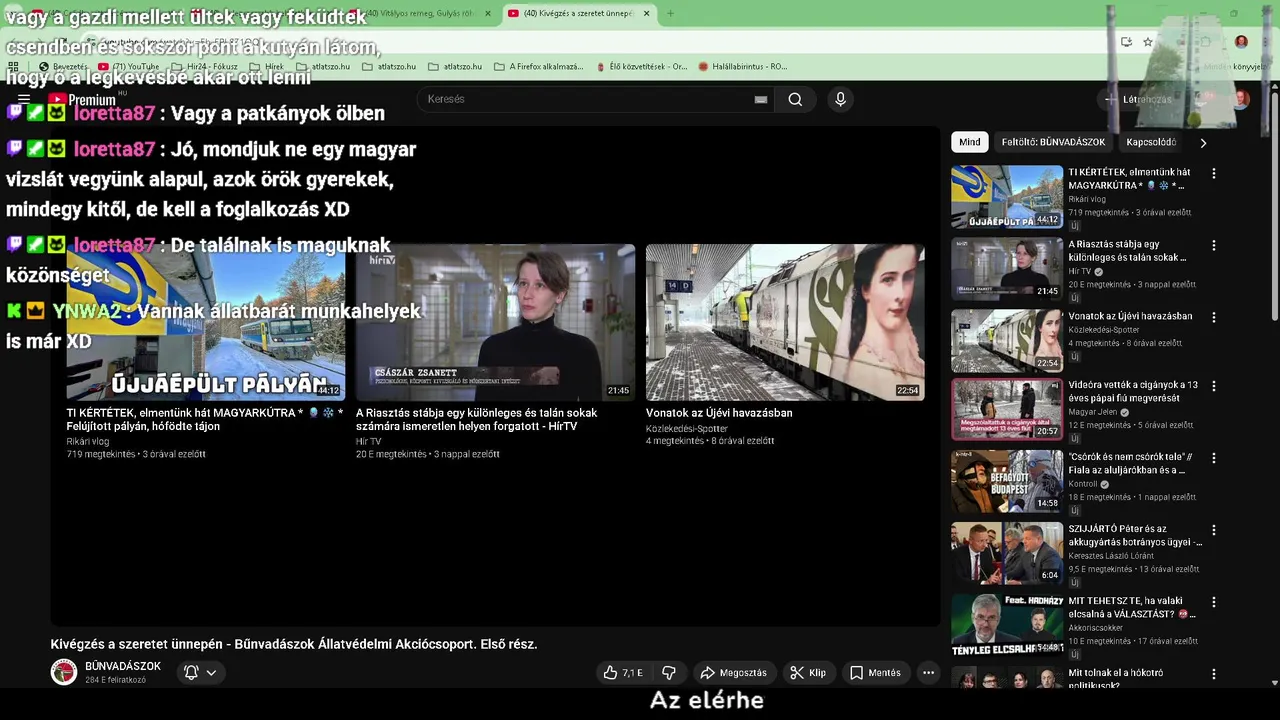Image resolution: width=1280 pixels, height=720 pixels.
Task: Save video with Mentés button
Action: tap(875, 673)
